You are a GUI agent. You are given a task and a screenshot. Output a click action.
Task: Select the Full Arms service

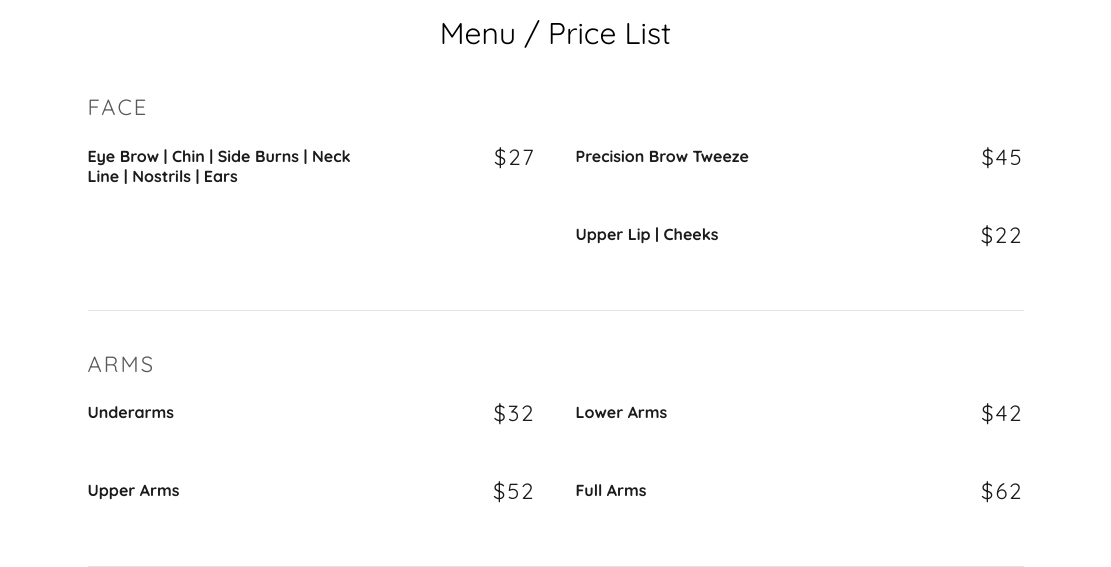pos(610,491)
